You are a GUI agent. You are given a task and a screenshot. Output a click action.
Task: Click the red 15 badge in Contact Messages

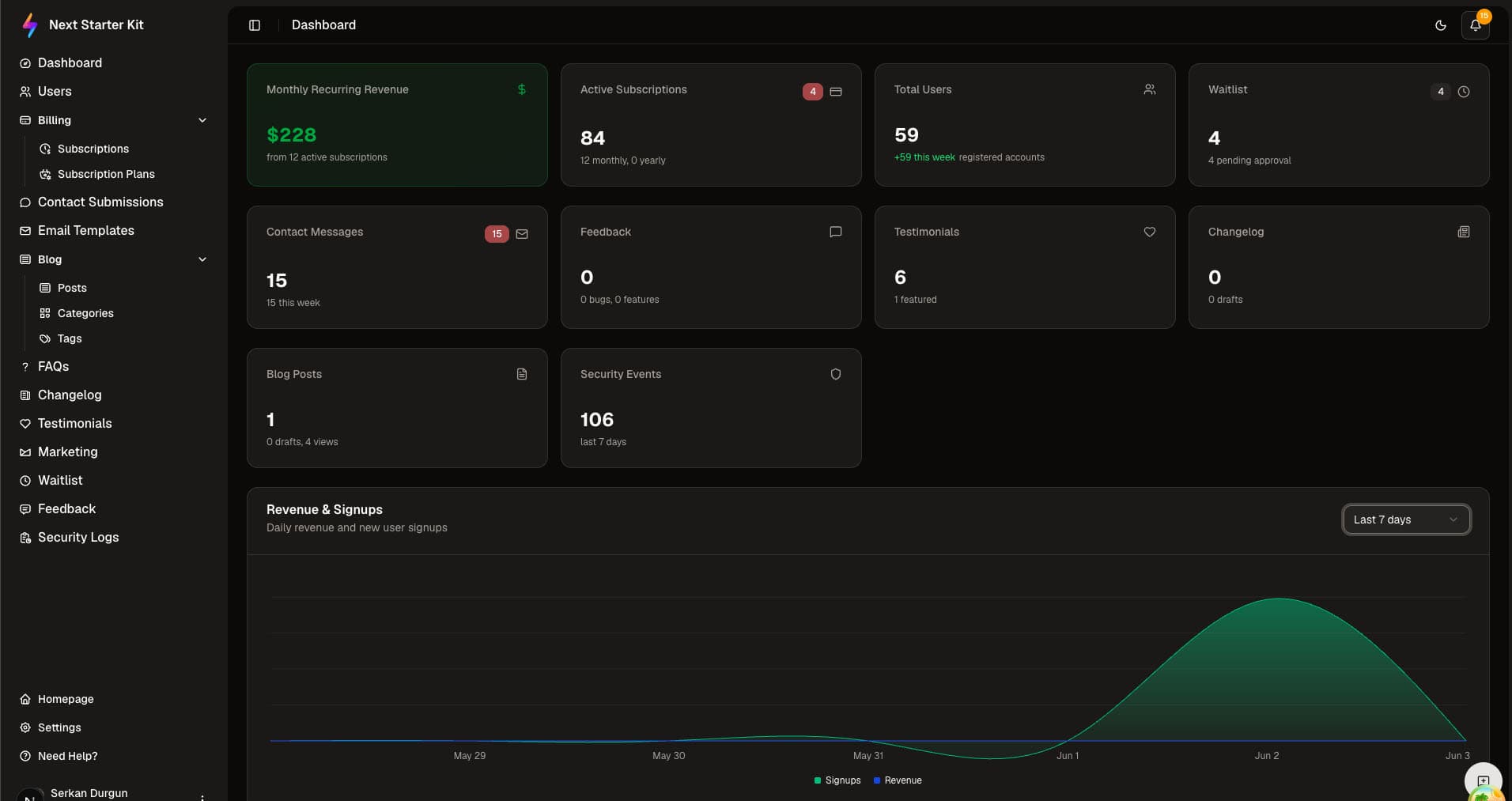(x=497, y=234)
